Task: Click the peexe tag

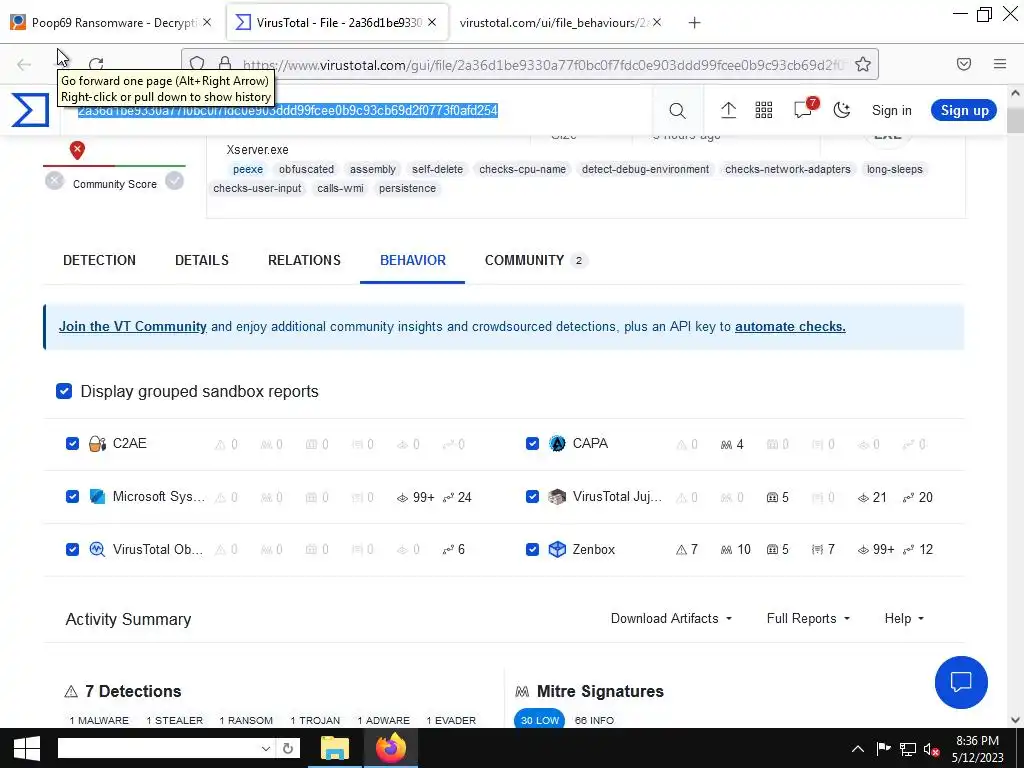Action: 248,169
